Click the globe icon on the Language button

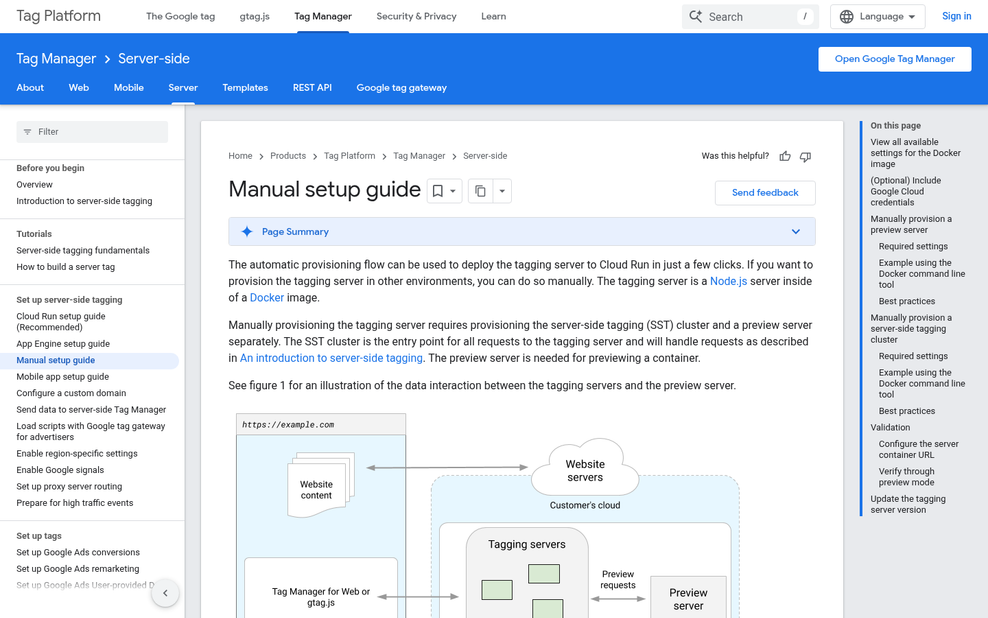pos(847,16)
